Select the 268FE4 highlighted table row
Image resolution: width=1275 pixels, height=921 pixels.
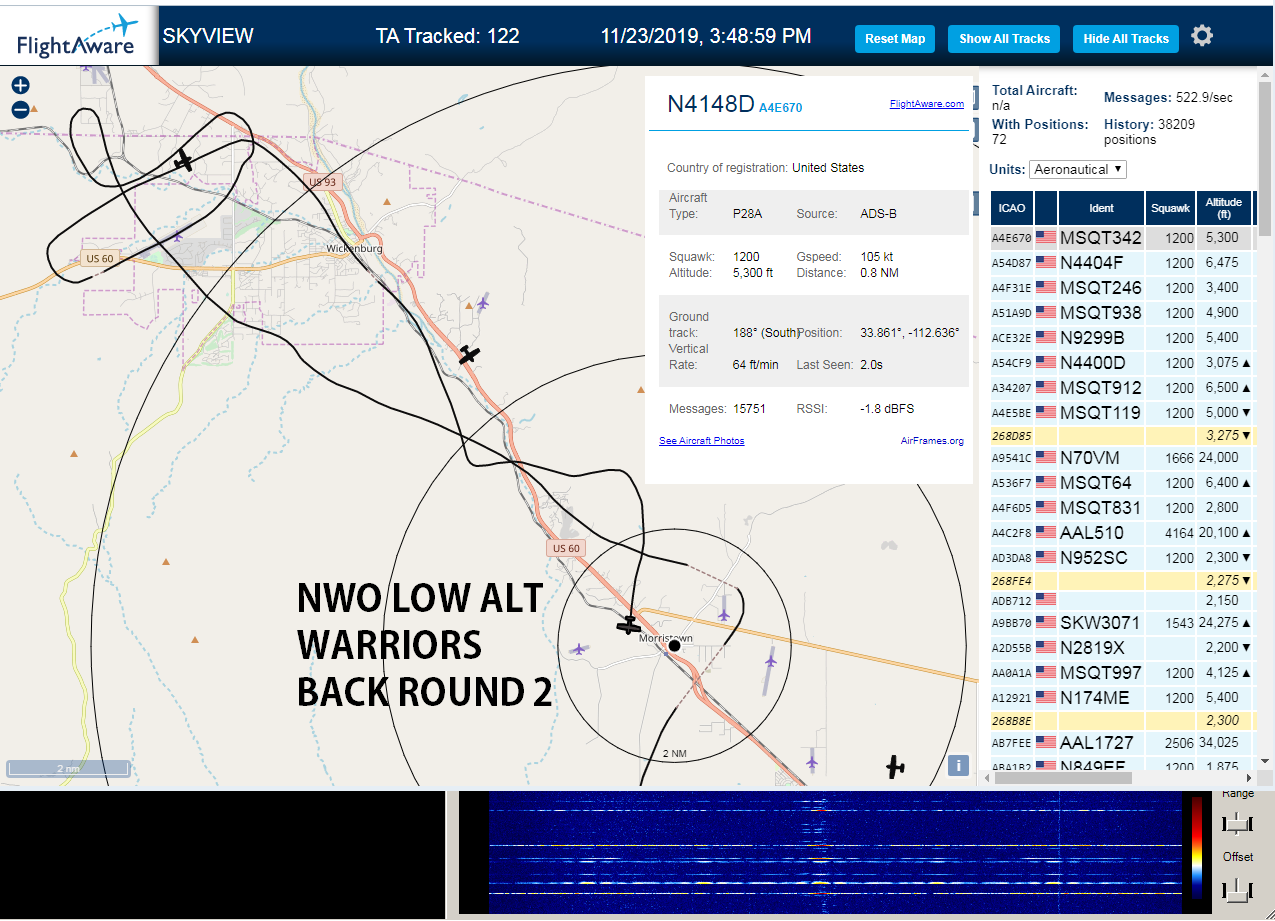point(1121,580)
